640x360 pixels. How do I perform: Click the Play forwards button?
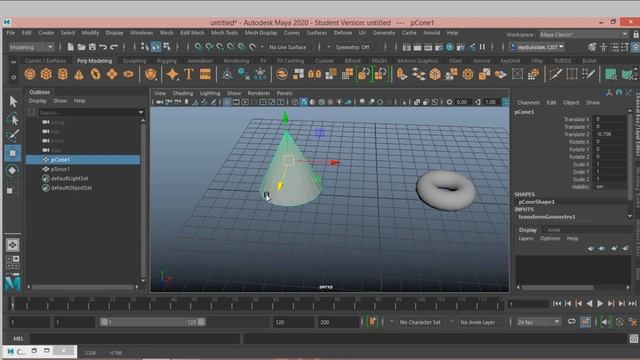click(x=600, y=303)
